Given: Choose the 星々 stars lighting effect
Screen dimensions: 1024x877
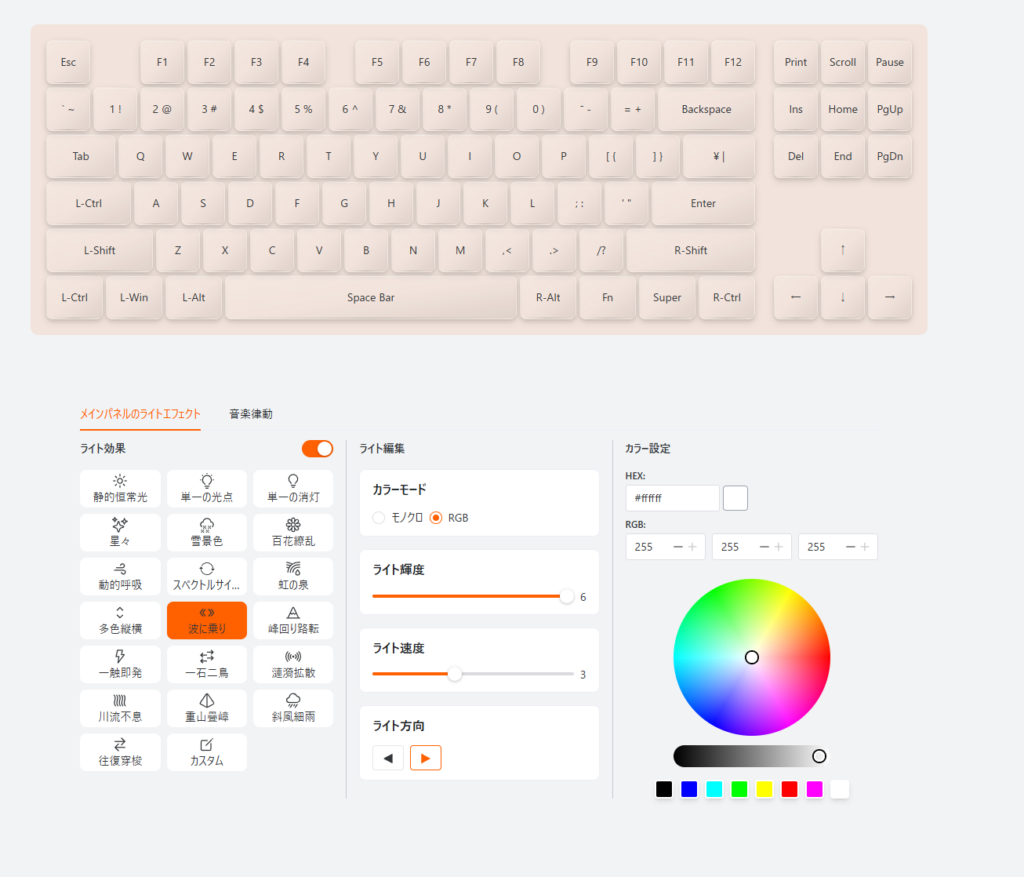Looking at the screenshot, I should (x=120, y=532).
